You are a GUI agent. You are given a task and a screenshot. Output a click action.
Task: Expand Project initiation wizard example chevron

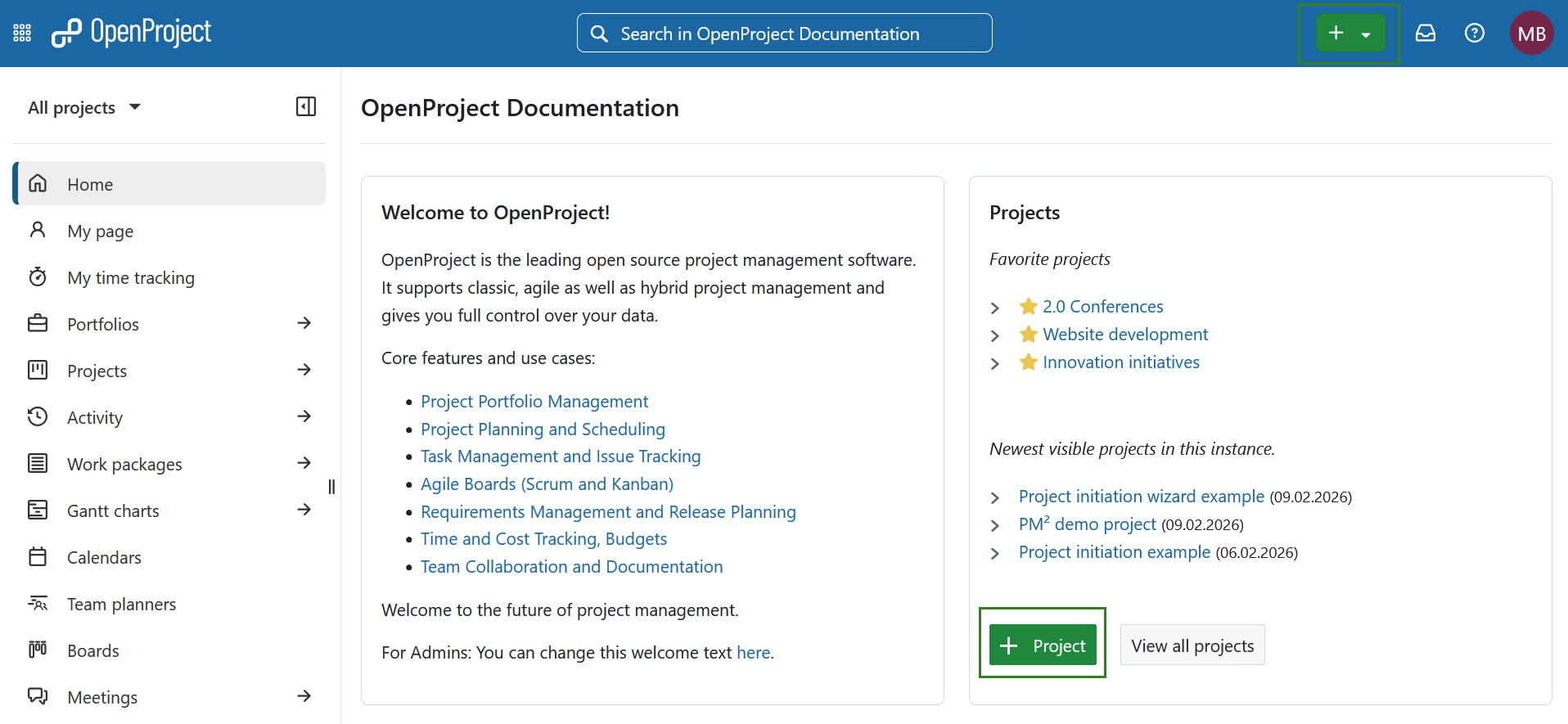tap(995, 497)
